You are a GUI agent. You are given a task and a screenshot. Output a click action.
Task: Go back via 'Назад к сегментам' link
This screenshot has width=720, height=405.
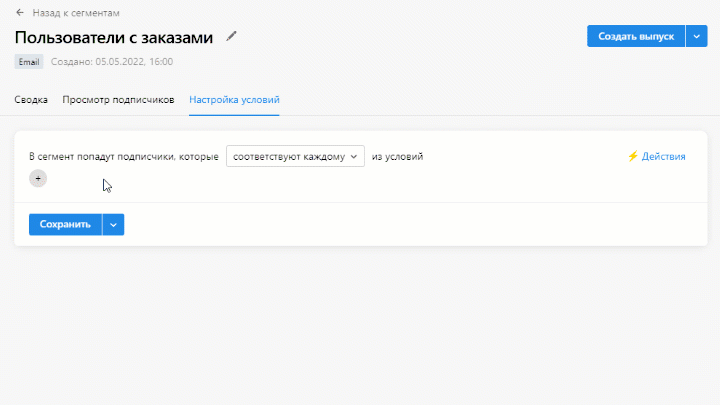(76, 13)
